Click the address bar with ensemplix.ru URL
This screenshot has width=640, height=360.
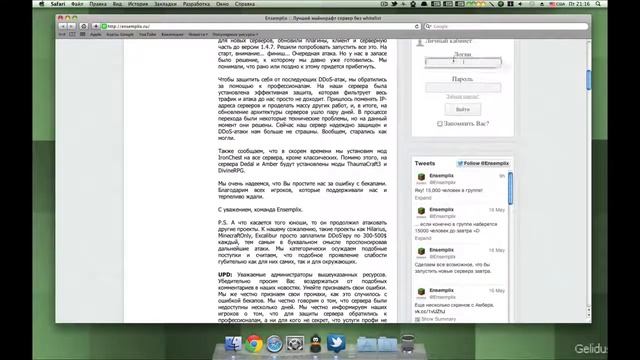click(x=259, y=26)
